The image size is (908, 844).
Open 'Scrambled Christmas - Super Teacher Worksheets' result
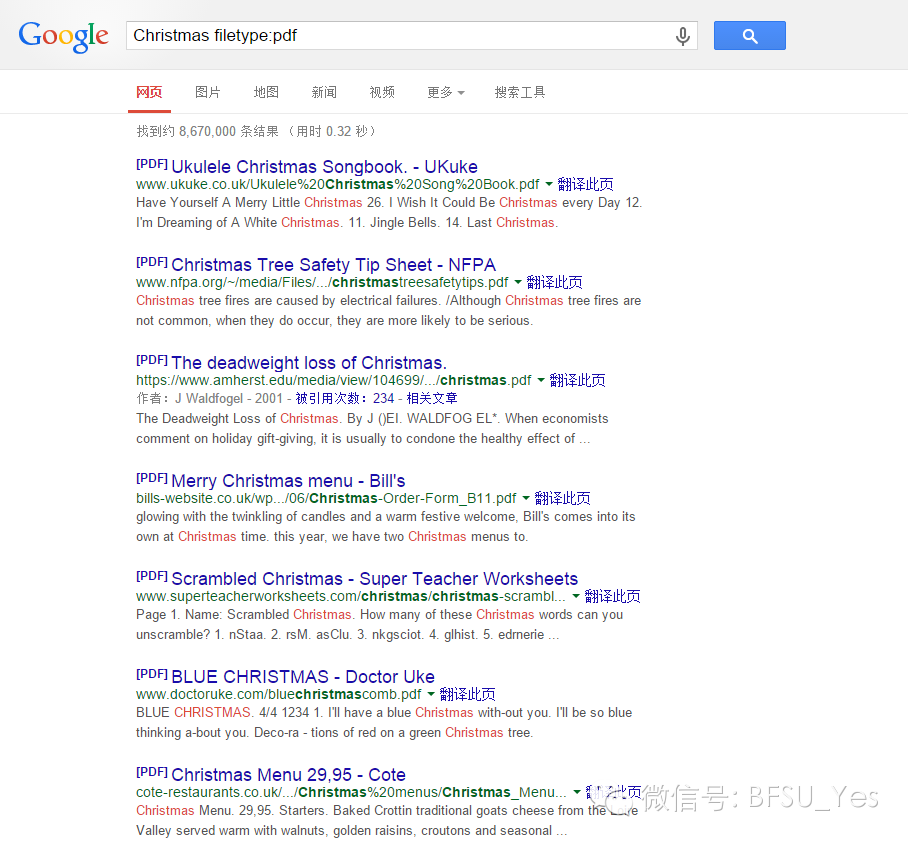point(375,579)
